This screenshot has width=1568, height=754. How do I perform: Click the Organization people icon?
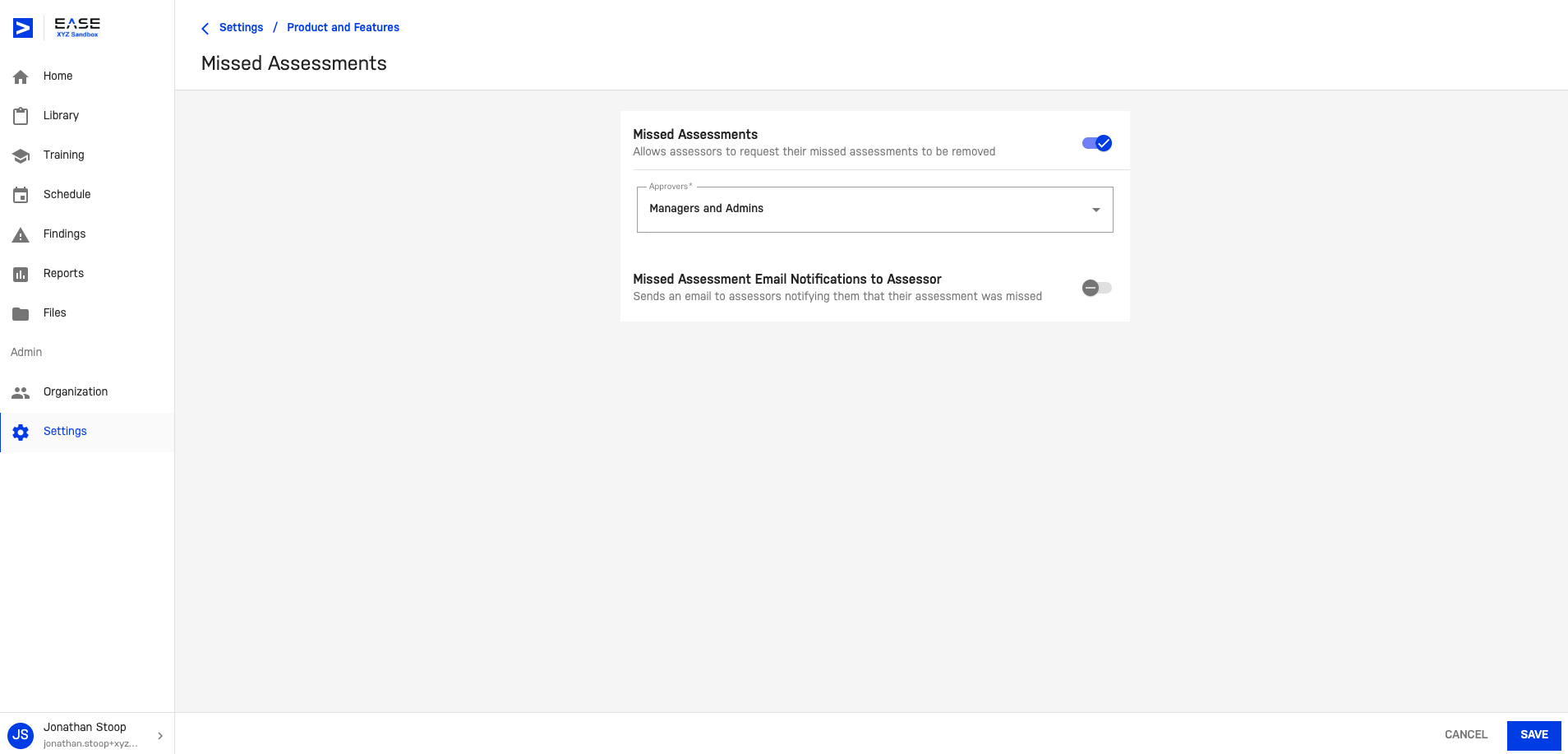pos(21,392)
